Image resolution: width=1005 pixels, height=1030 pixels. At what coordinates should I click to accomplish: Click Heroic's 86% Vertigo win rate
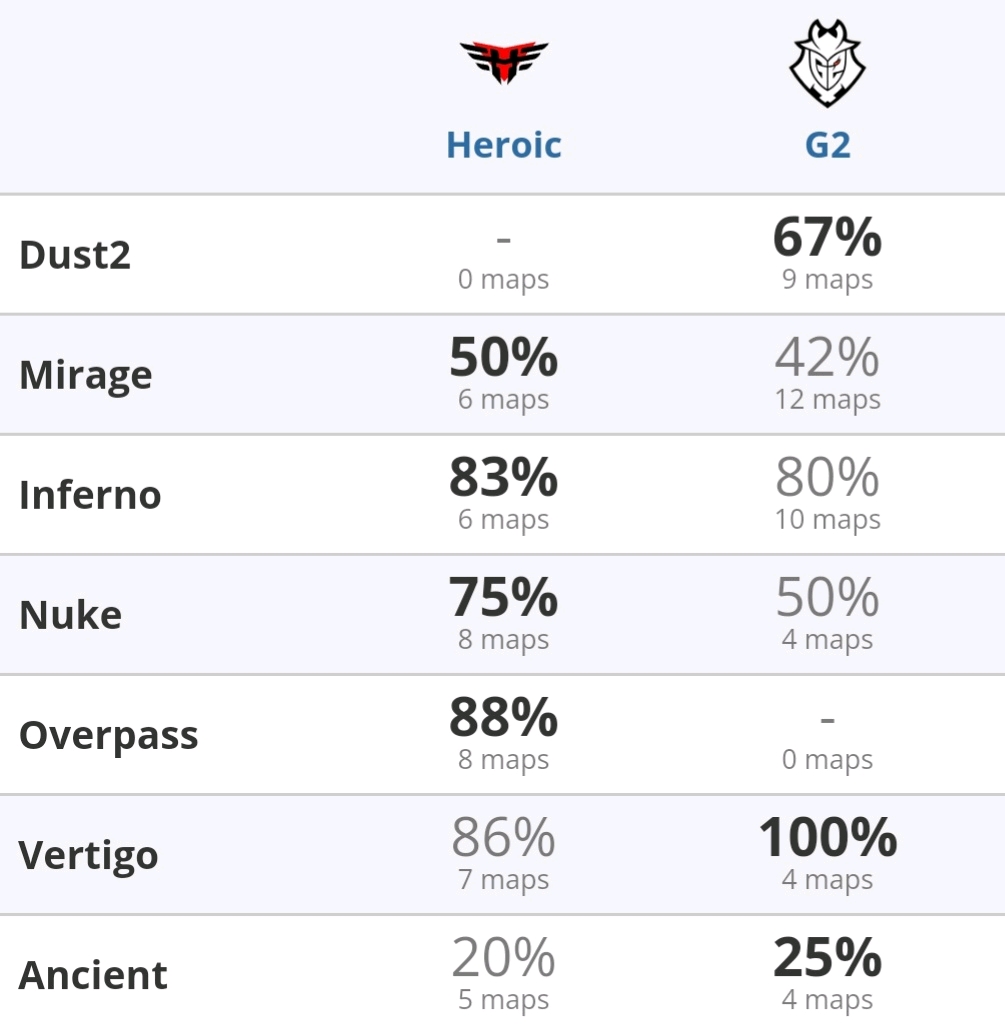pos(504,838)
